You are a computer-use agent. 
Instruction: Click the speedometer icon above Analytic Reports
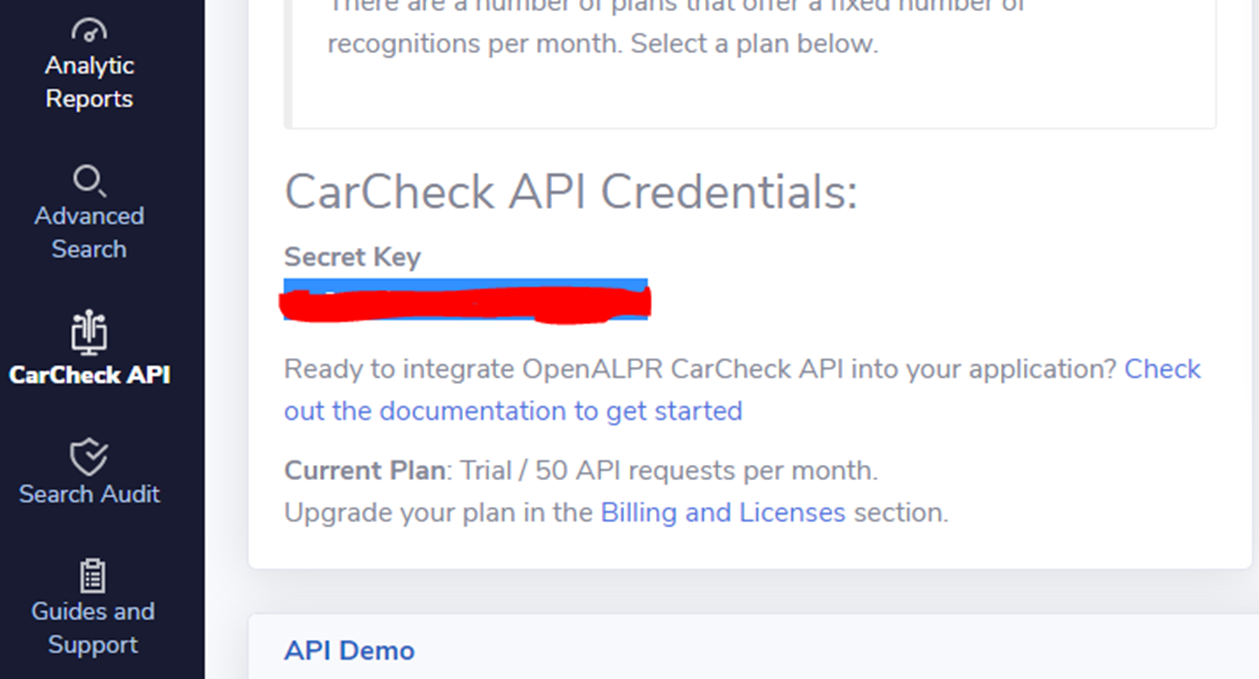(x=89, y=28)
